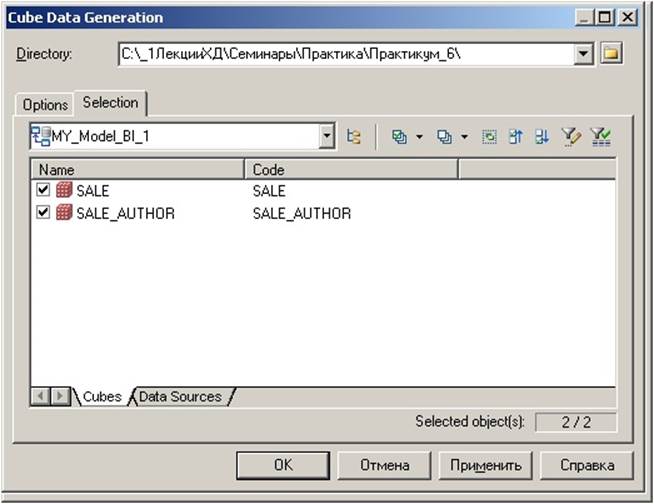The width and height of the screenshot is (654, 504).
Task: Click the 2 / 2 selected objects counter
Action: point(576,422)
